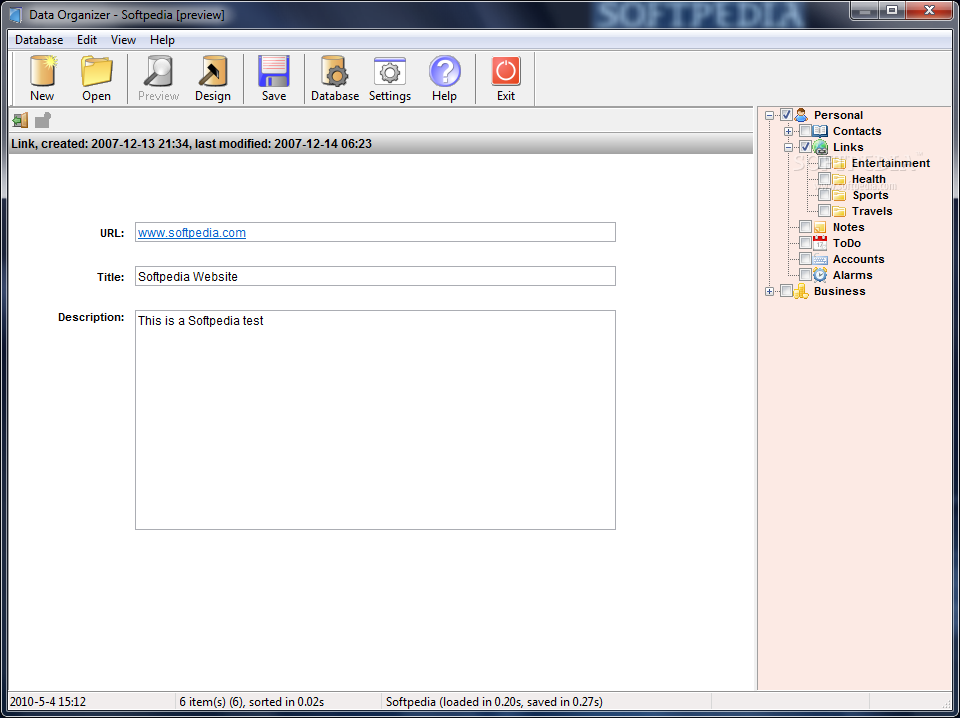Check the Alarms checkbox

tap(806, 275)
